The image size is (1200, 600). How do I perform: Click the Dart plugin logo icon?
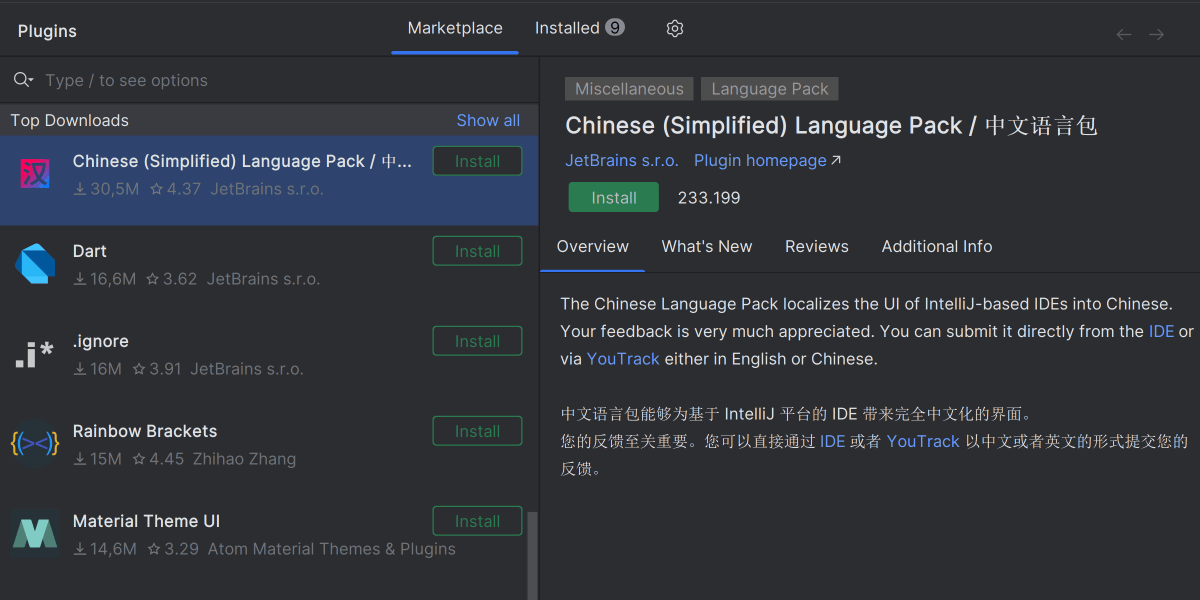pos(35,264)
